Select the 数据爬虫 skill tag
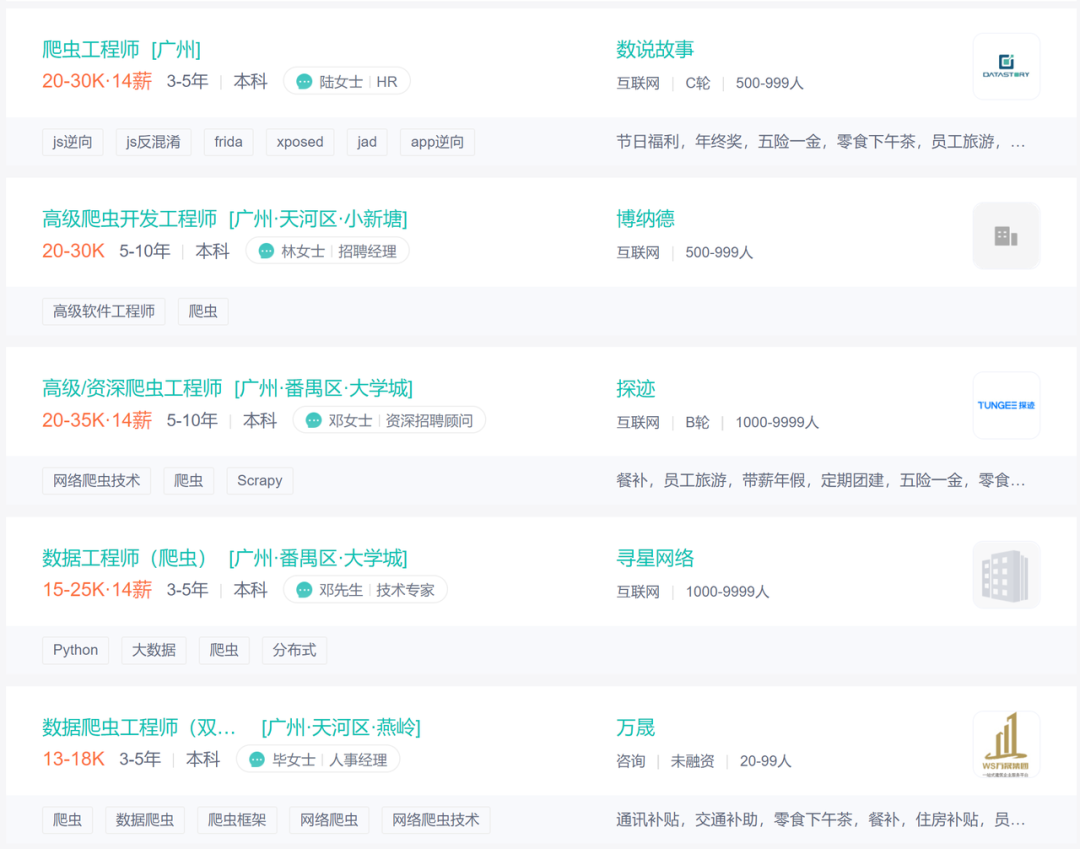Image resolution: width=1080 pixels, height=849 pixels. click(145, 819)
